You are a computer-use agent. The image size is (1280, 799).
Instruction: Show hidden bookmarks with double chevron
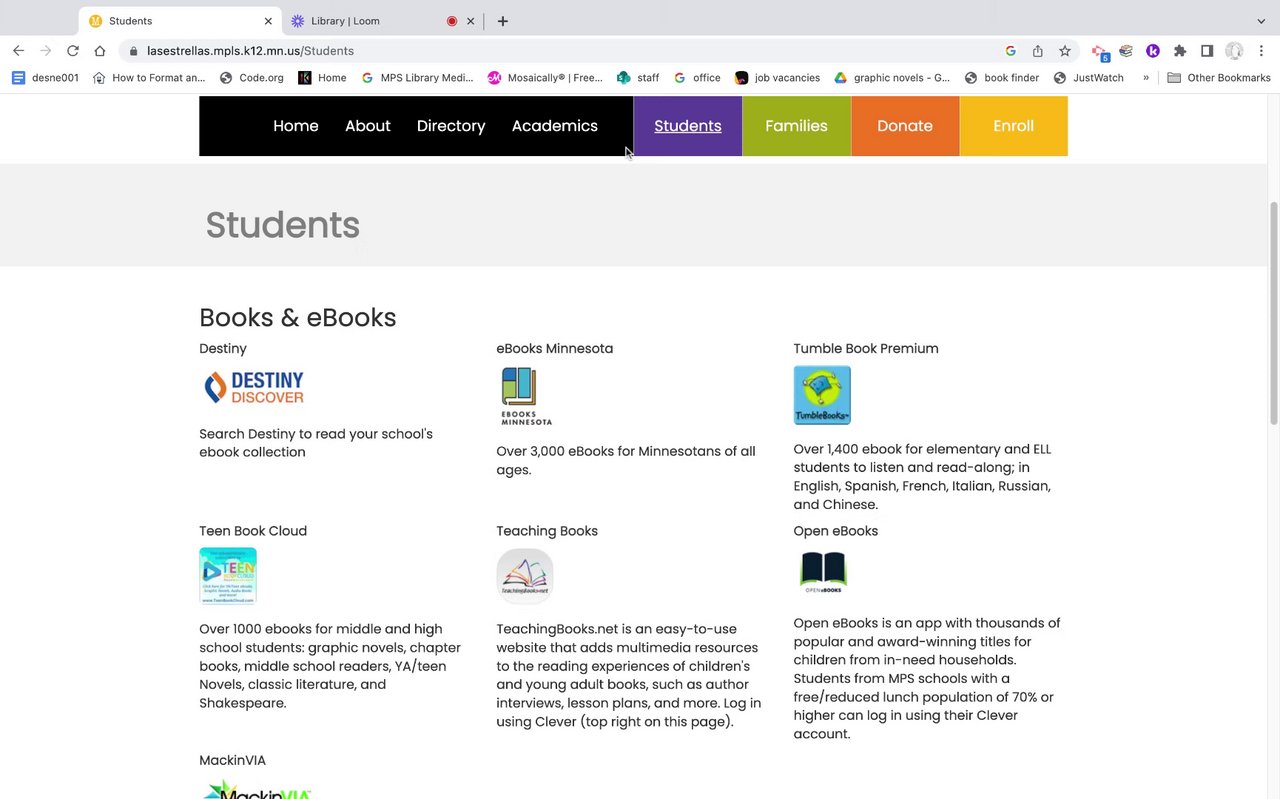coord(1146,78)
